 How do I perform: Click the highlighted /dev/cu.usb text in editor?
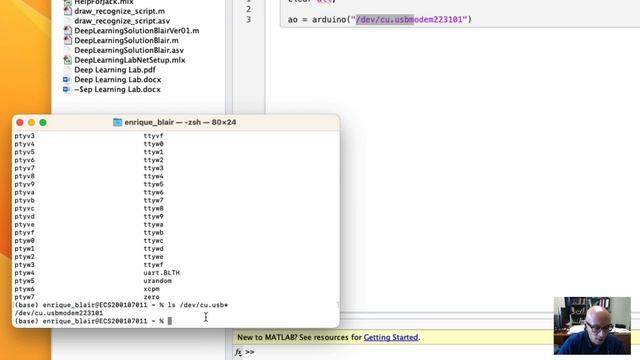[x=385, y=20]
